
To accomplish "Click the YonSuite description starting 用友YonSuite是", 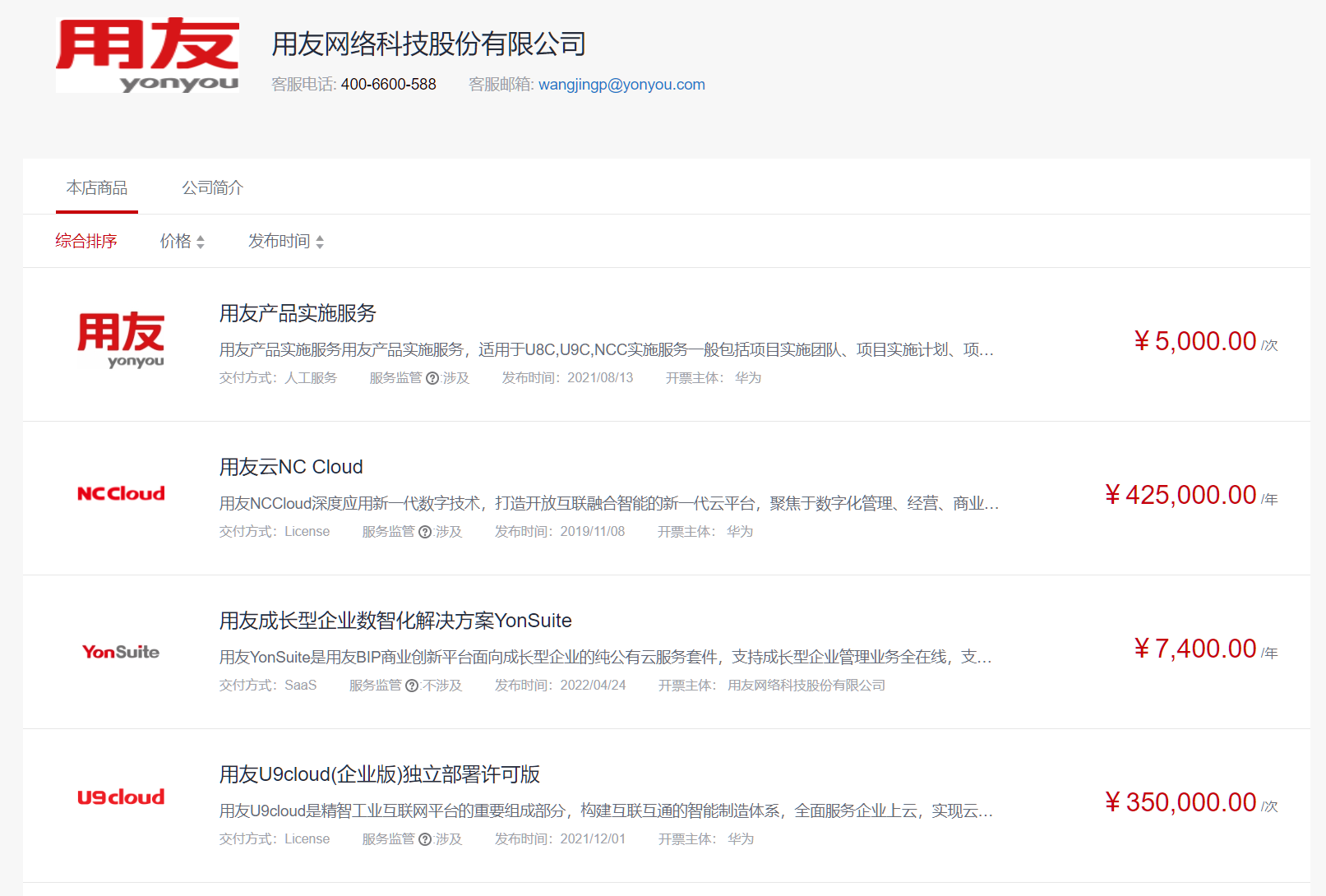I will click(x=606, y=658).
